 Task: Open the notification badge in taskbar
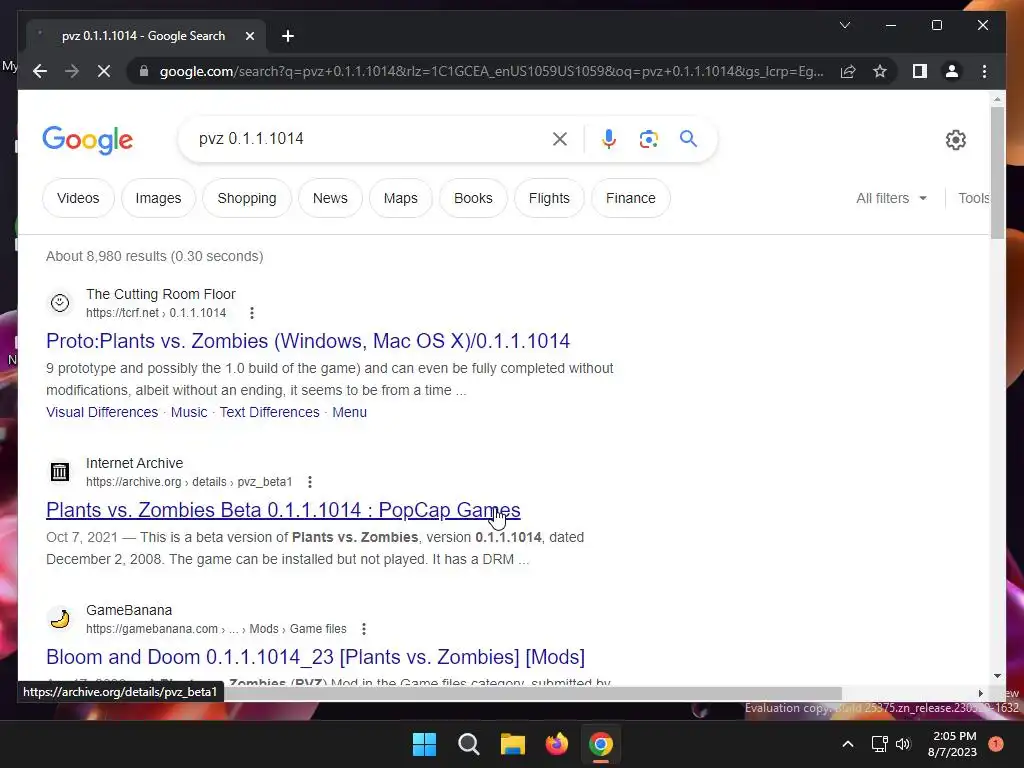pyautogui.click(x=996, y=744)
